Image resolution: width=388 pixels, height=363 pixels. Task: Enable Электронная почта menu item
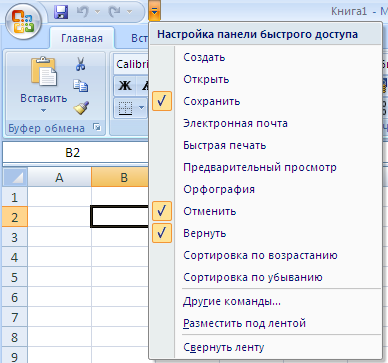pyautogui.click(x=265, y=123)
